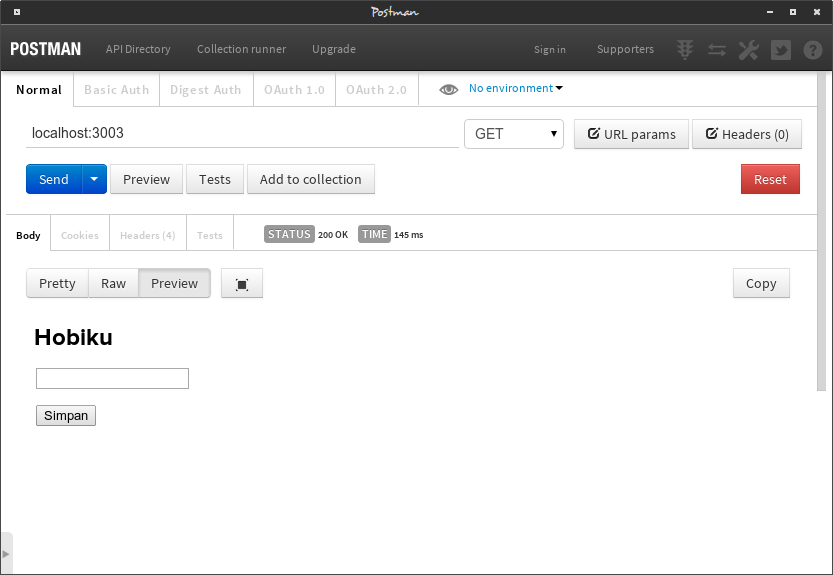The width and height of the screenshot is (833, 575).
Task: Open the response Headers (4) tab
Action: click(x=148, y=235)
